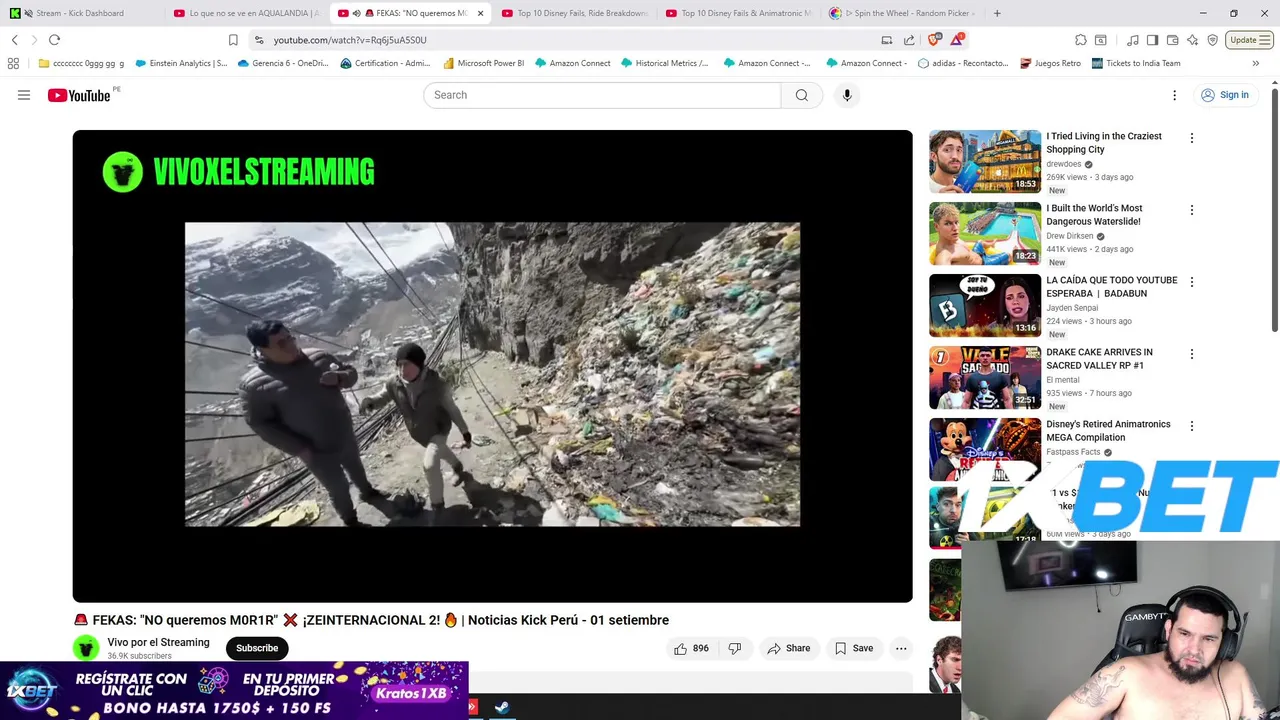Open options for Disney's Retired Animatronics video
Viewport: 1280px width, 720px height.
pyautogui.click(x=1191, y=426)
